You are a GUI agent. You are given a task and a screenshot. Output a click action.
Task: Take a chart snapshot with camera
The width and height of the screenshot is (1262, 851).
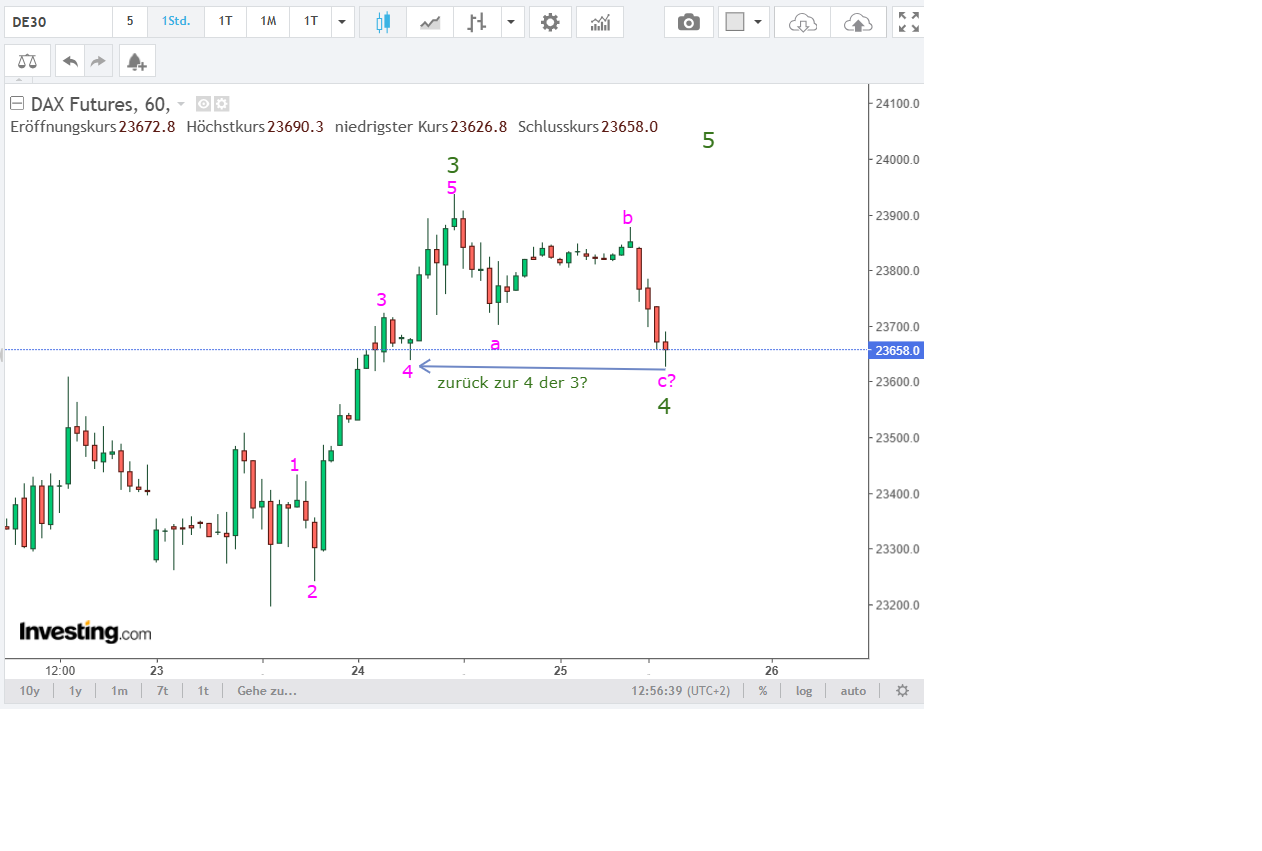coord(689,22)
